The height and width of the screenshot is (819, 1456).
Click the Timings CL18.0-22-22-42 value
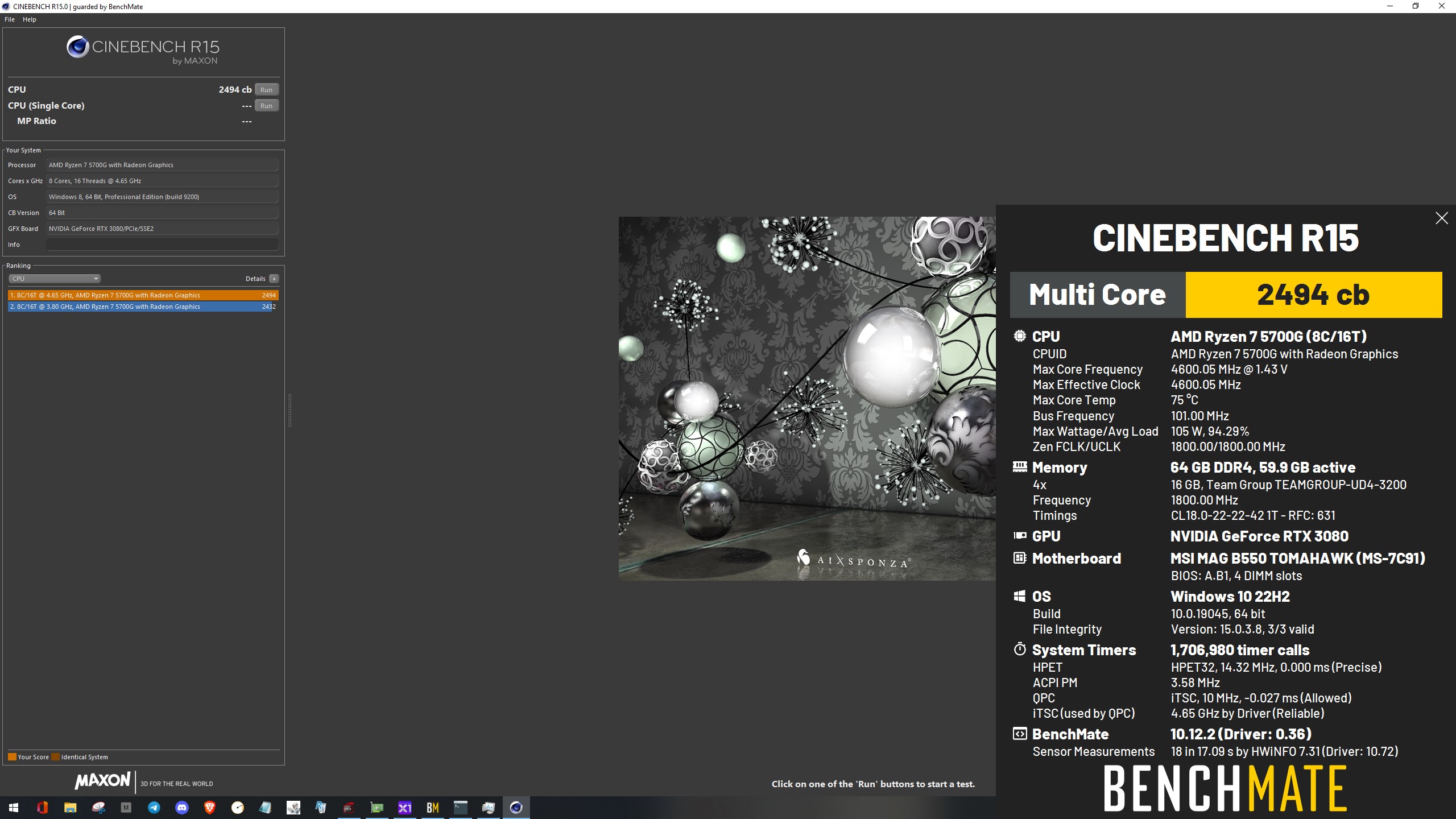(1253, 516)
